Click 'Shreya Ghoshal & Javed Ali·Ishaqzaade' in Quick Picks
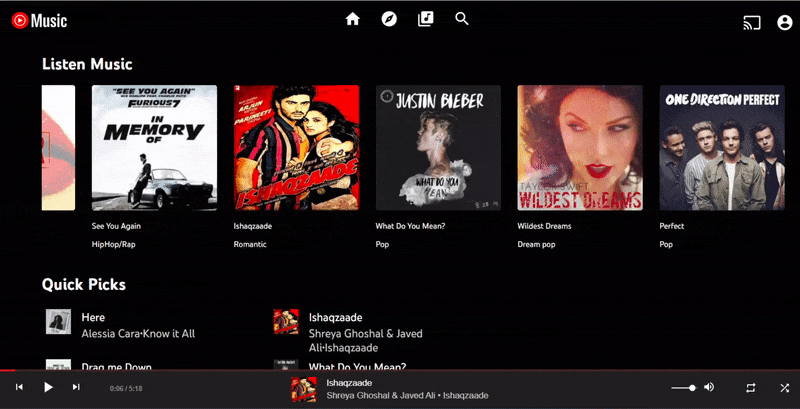Screen dimensions: 800x409 [366, 341]
